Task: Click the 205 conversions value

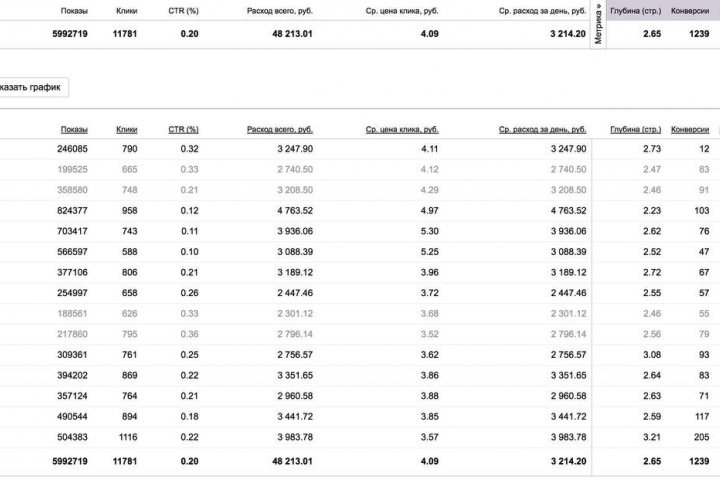Action: click(x=701, y=437)
